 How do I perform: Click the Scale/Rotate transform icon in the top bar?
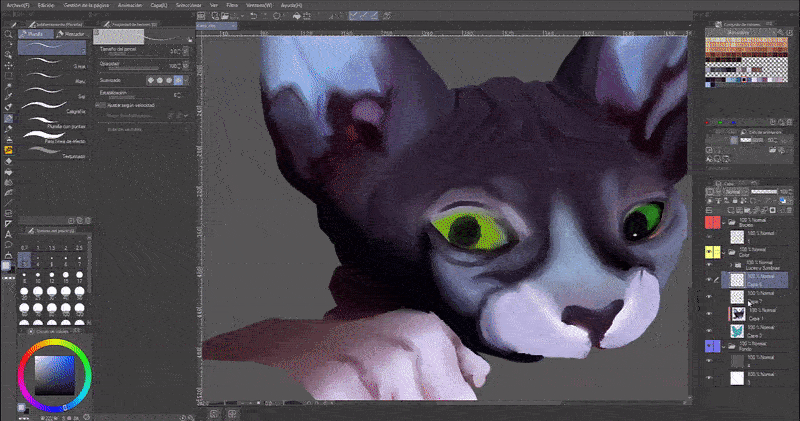click(x=307, y=16)
